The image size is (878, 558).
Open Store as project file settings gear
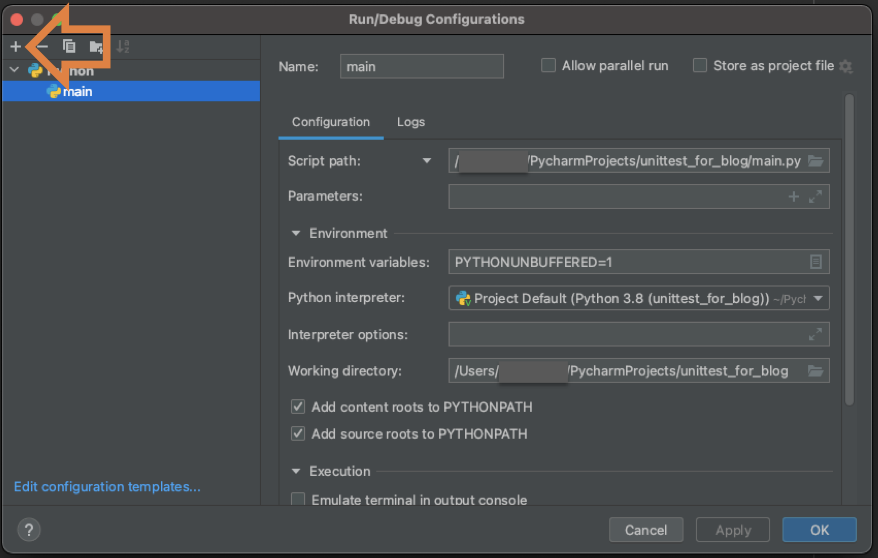pyautogui.click(x=846, y=67)
